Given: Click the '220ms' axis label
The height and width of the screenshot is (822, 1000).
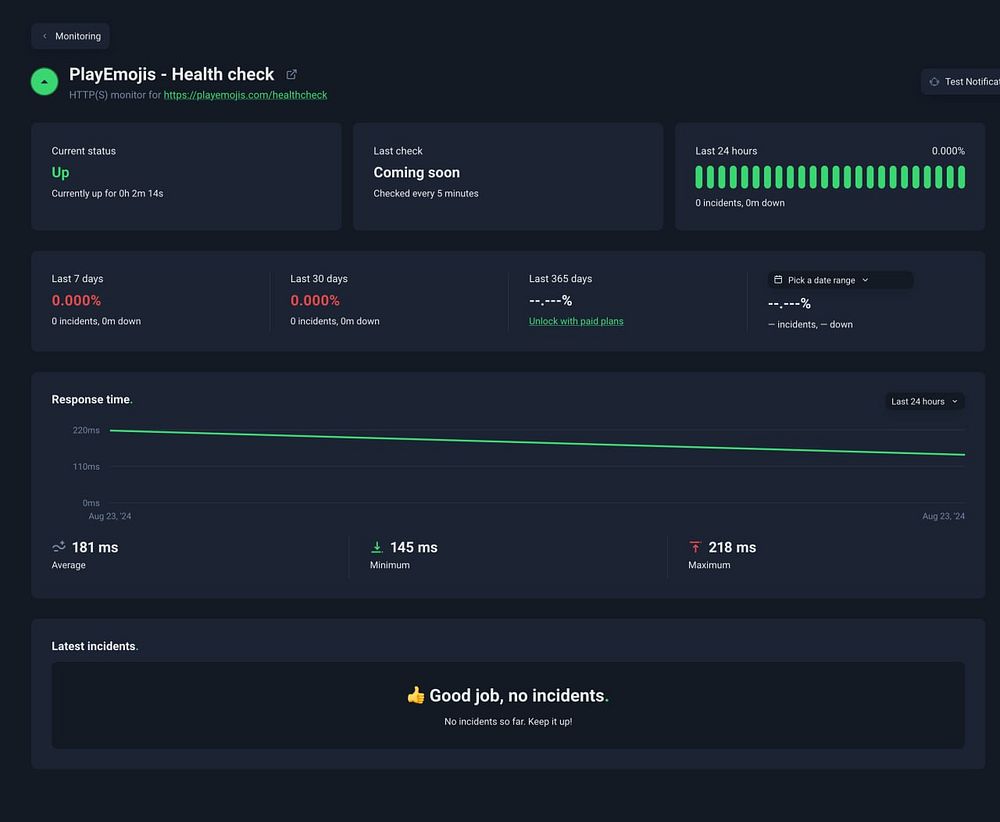Looking at the screenshot, I should (x=86, y=430).
